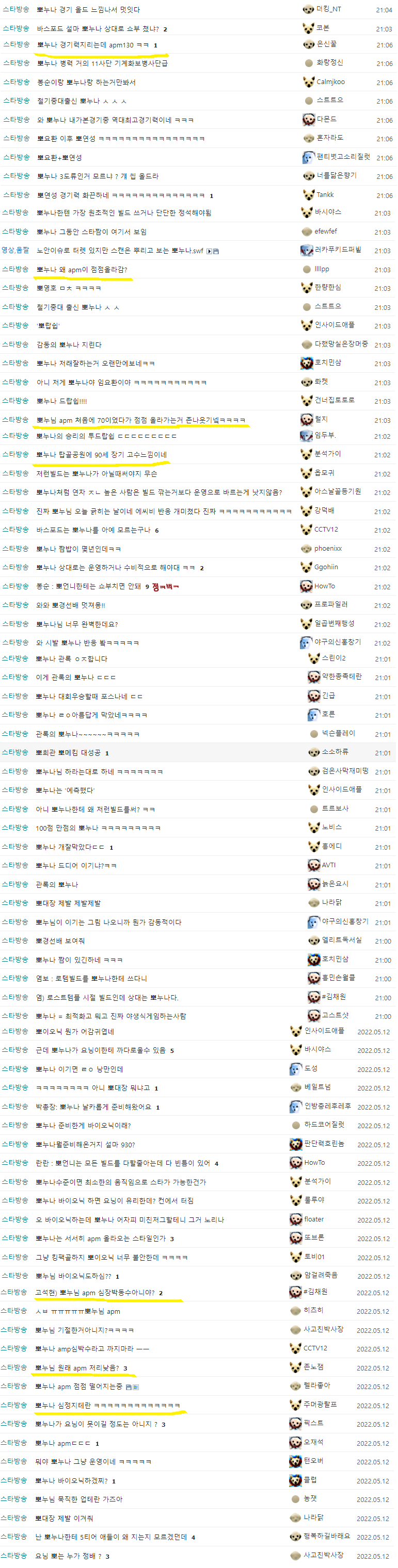Viewport: 398px width, 1568px height.
Task: Click the dog avatar next to Tankk
Action: 308,195
